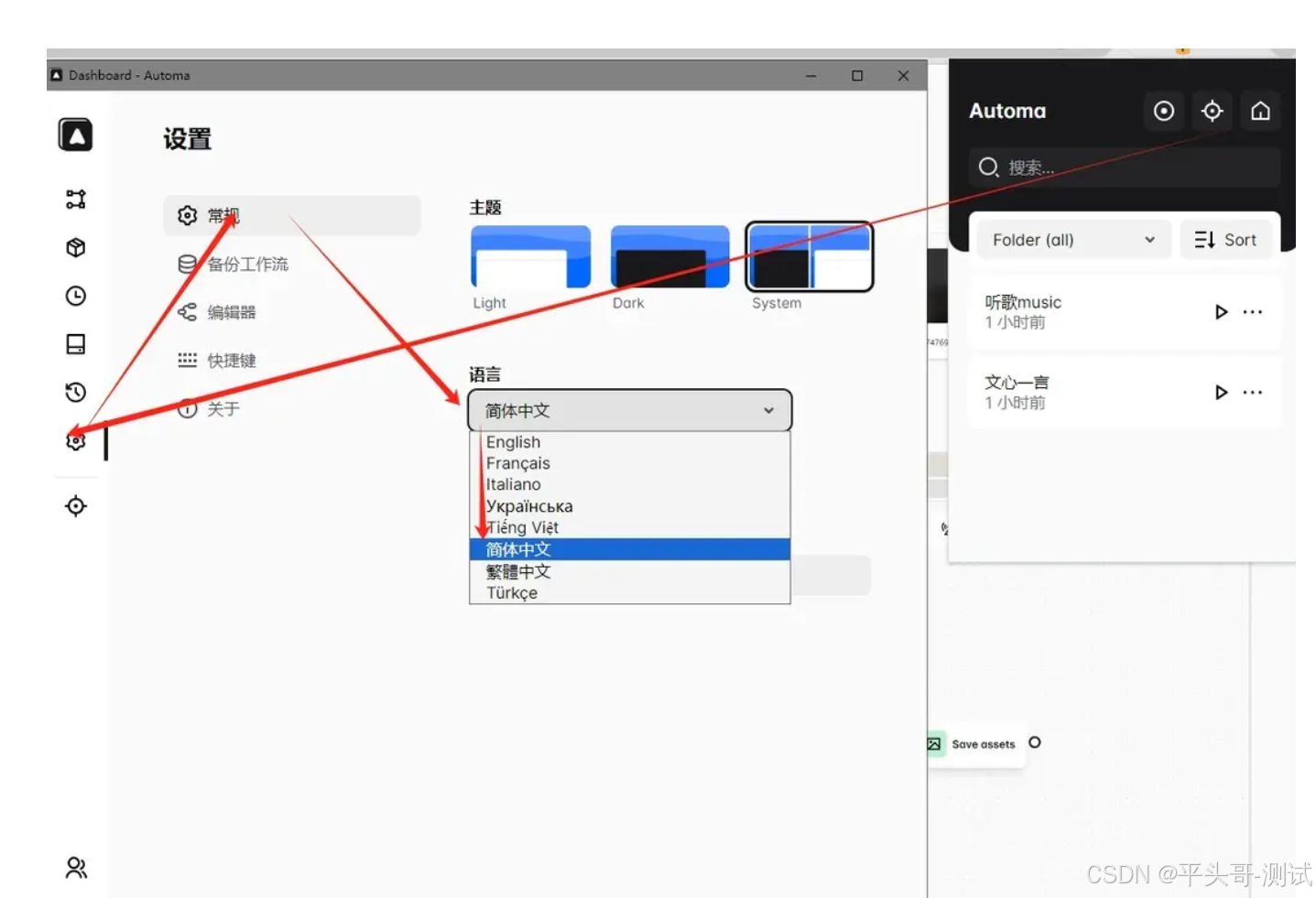
Task: Open dashboard home icon in Automa popup
Action: coord(1261,112)
